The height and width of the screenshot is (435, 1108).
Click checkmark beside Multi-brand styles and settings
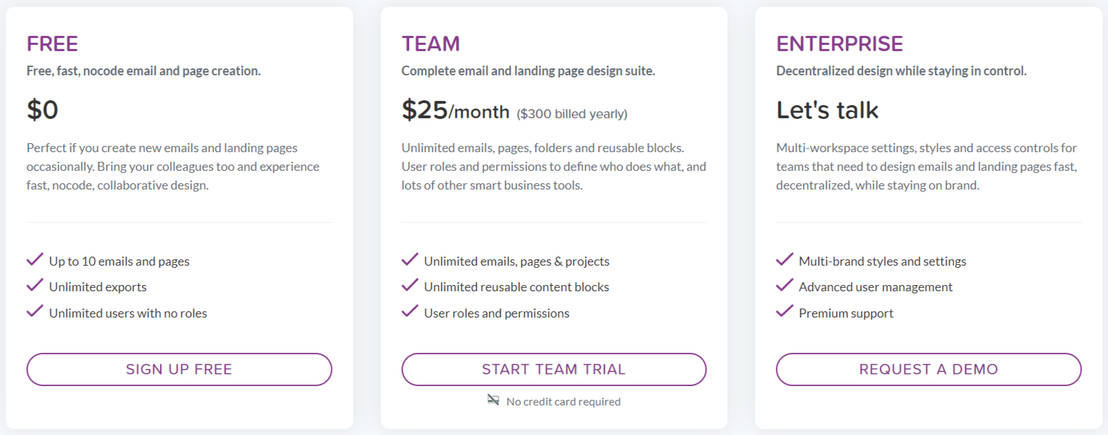pyautogui.click(x=784, y=260)
